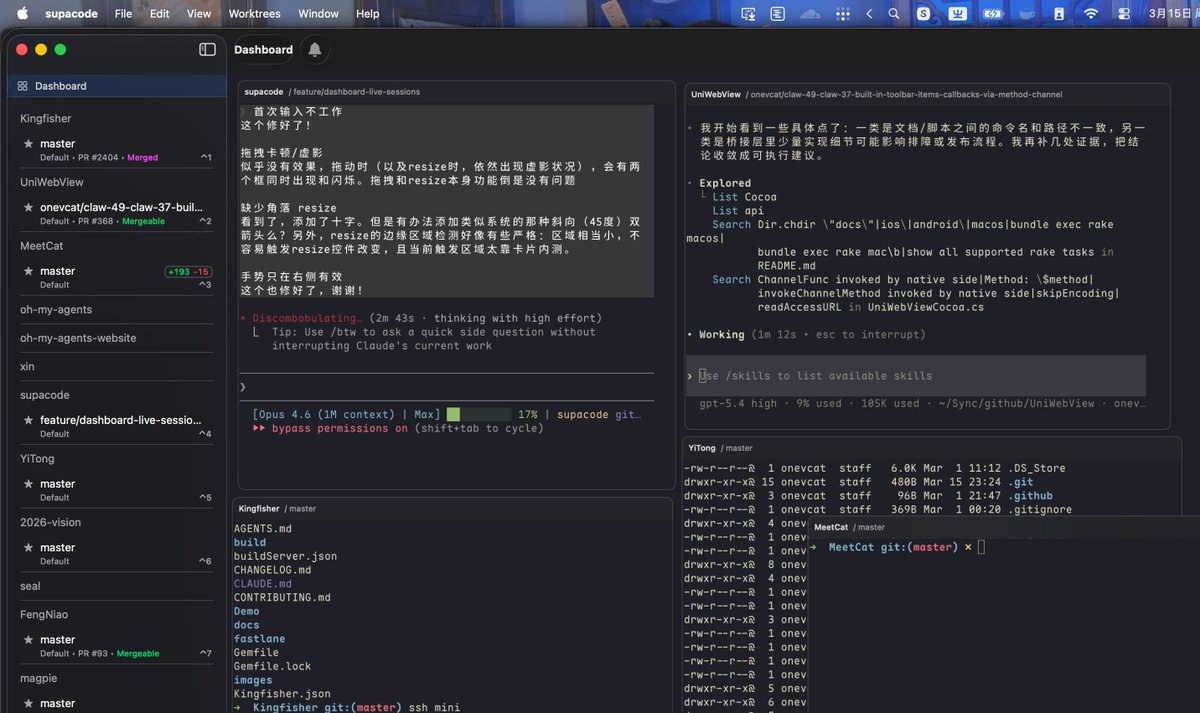Image resolution: width=1200 pixels, height=713 pixels.
Task: Select the Dashboard row in the sidebar
Action: (x=117, y=86)
